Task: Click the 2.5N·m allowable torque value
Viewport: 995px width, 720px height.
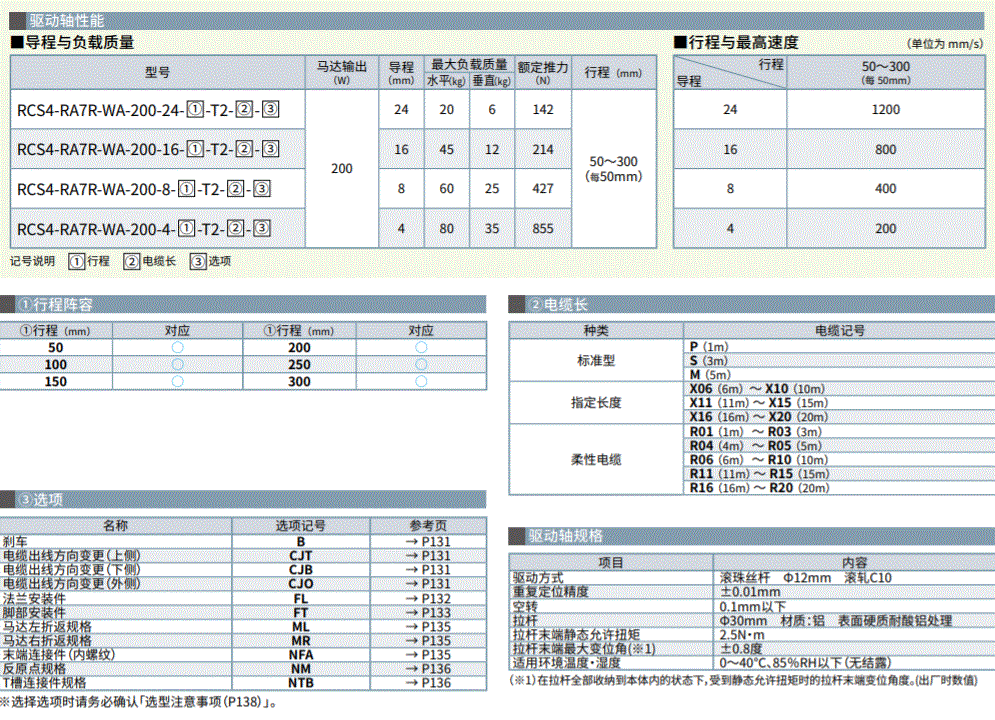Action: point(742,634)
